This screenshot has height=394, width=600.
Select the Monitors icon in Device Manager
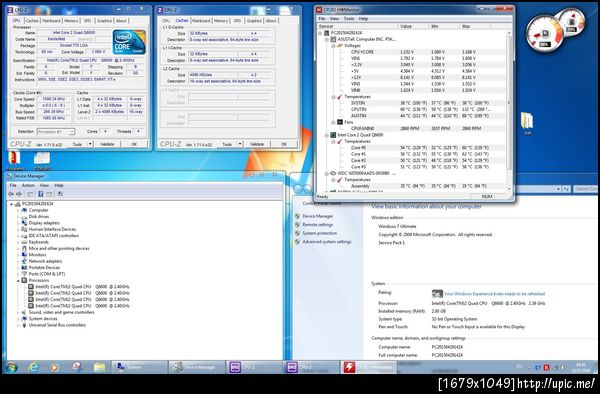[24, 255]
